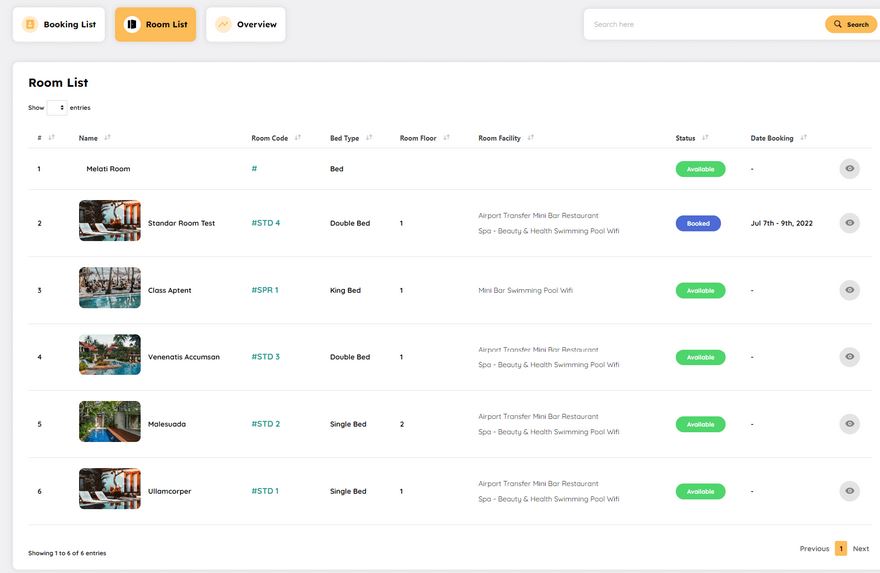Open Ullamcorper room thumbnail
The width and height of the screenshot is (880, 573).
110,489
